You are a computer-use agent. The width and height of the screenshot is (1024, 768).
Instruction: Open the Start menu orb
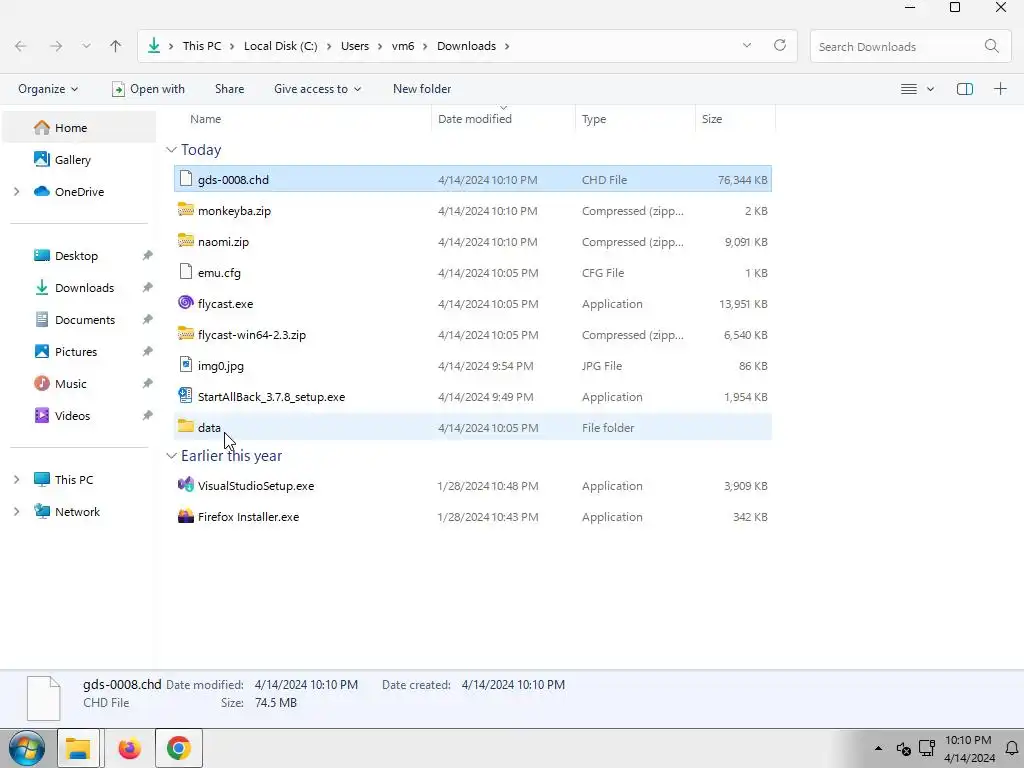[27, 748]
